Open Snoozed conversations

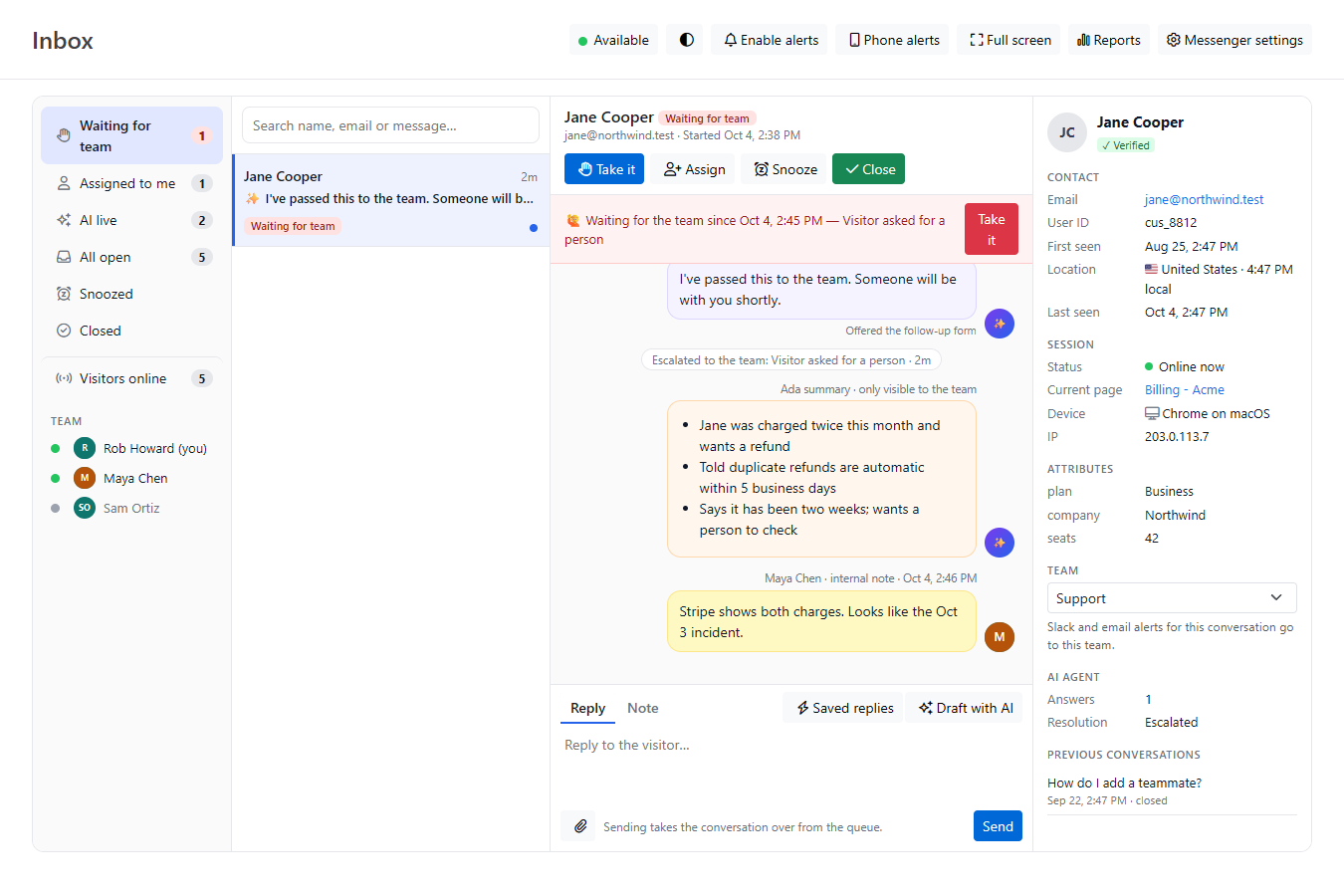[131, 294]
